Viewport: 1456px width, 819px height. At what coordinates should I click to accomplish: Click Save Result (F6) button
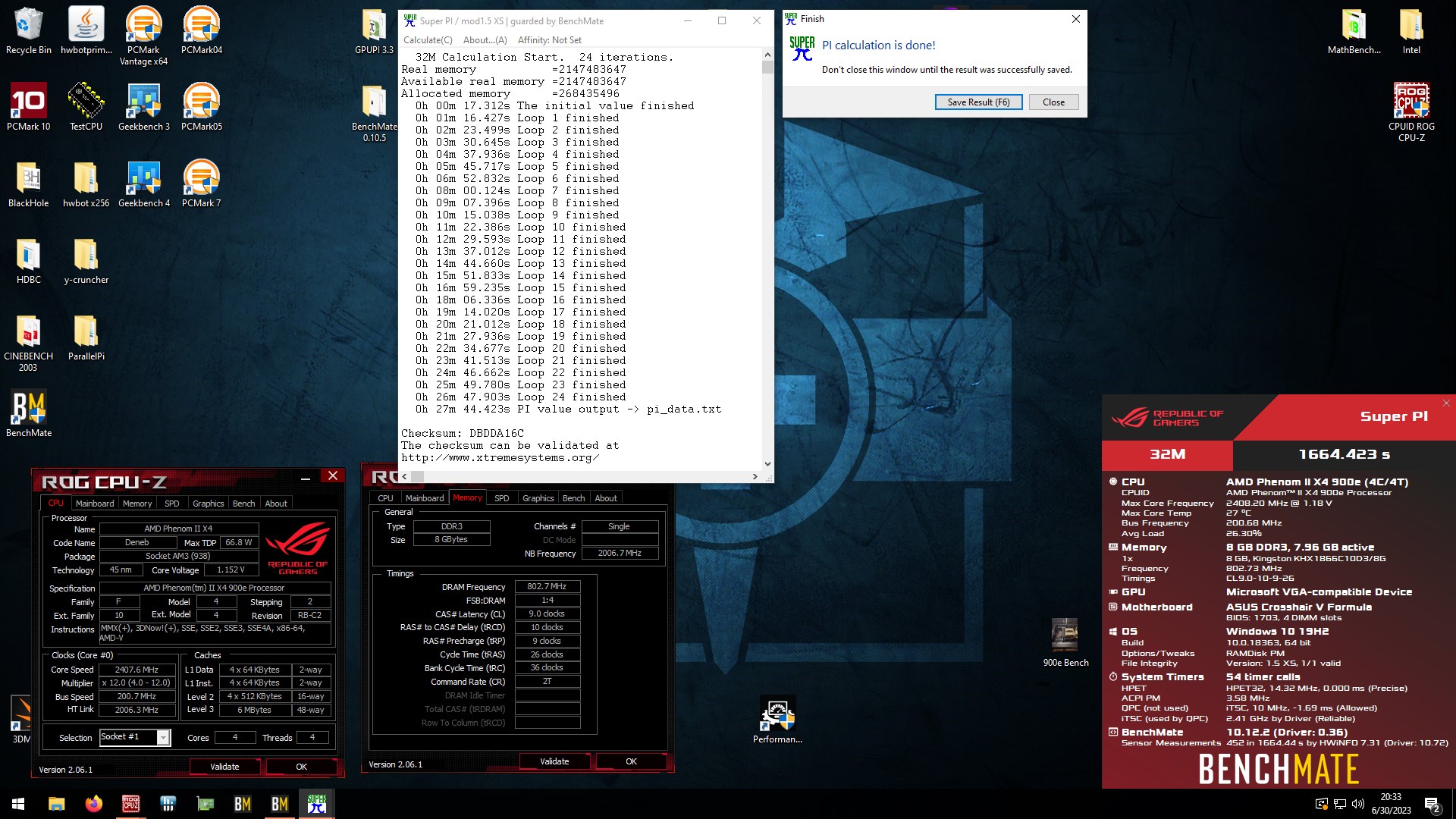pyautogui.click(x=978, y=102)
